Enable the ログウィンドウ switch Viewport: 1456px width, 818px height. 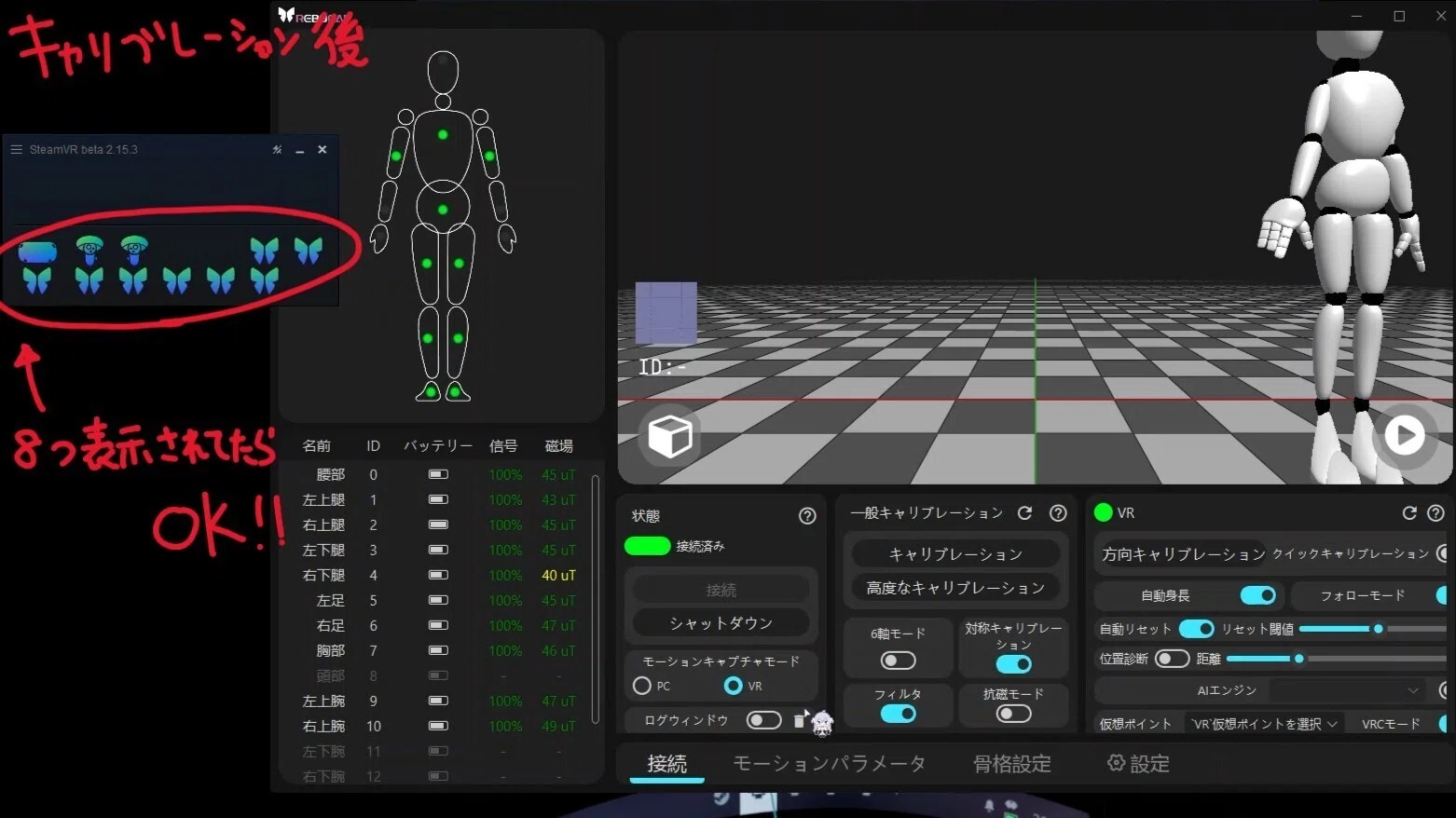click(x=763, y=720)
